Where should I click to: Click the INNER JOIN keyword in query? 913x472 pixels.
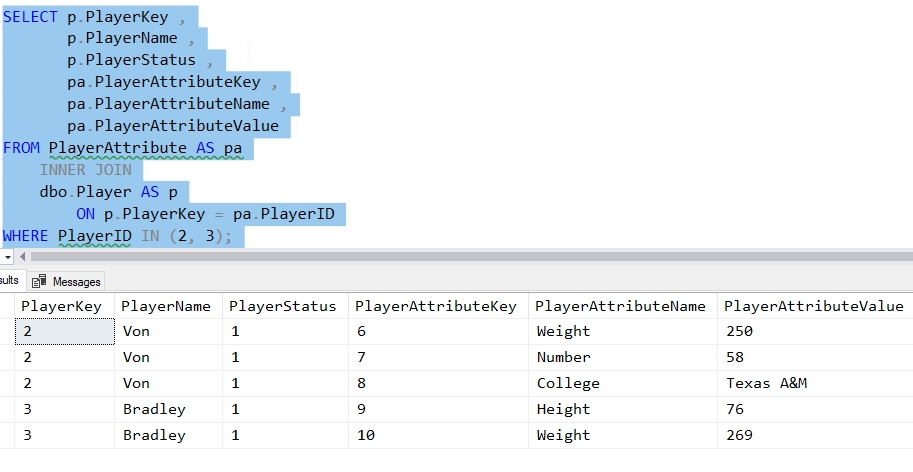pyautogui.click(x=86, y=170)
